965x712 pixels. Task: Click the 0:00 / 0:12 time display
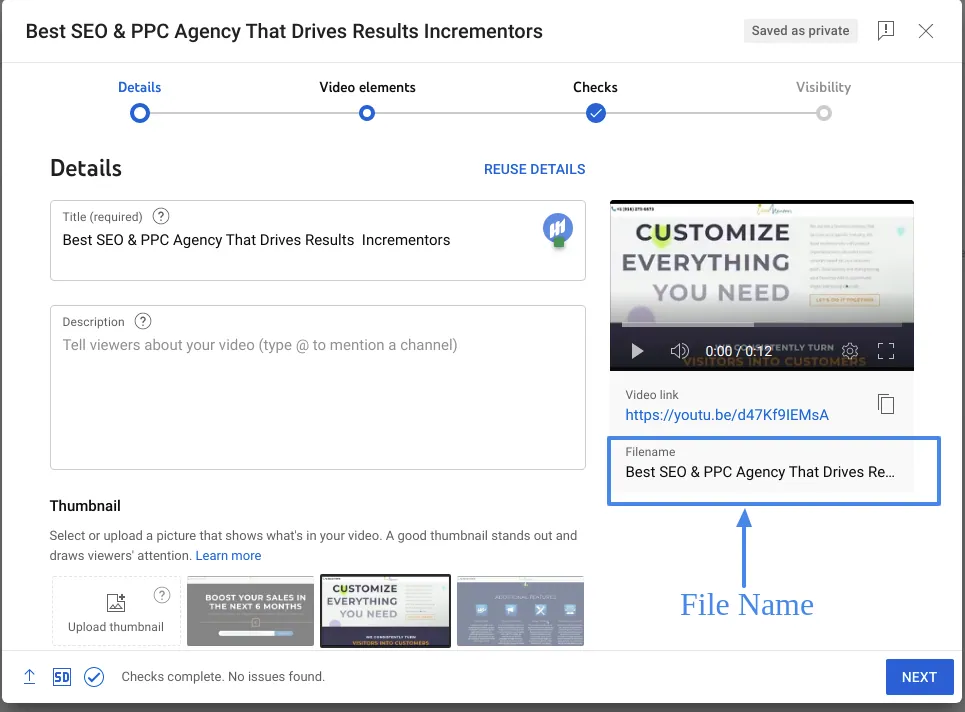[738, 351]
